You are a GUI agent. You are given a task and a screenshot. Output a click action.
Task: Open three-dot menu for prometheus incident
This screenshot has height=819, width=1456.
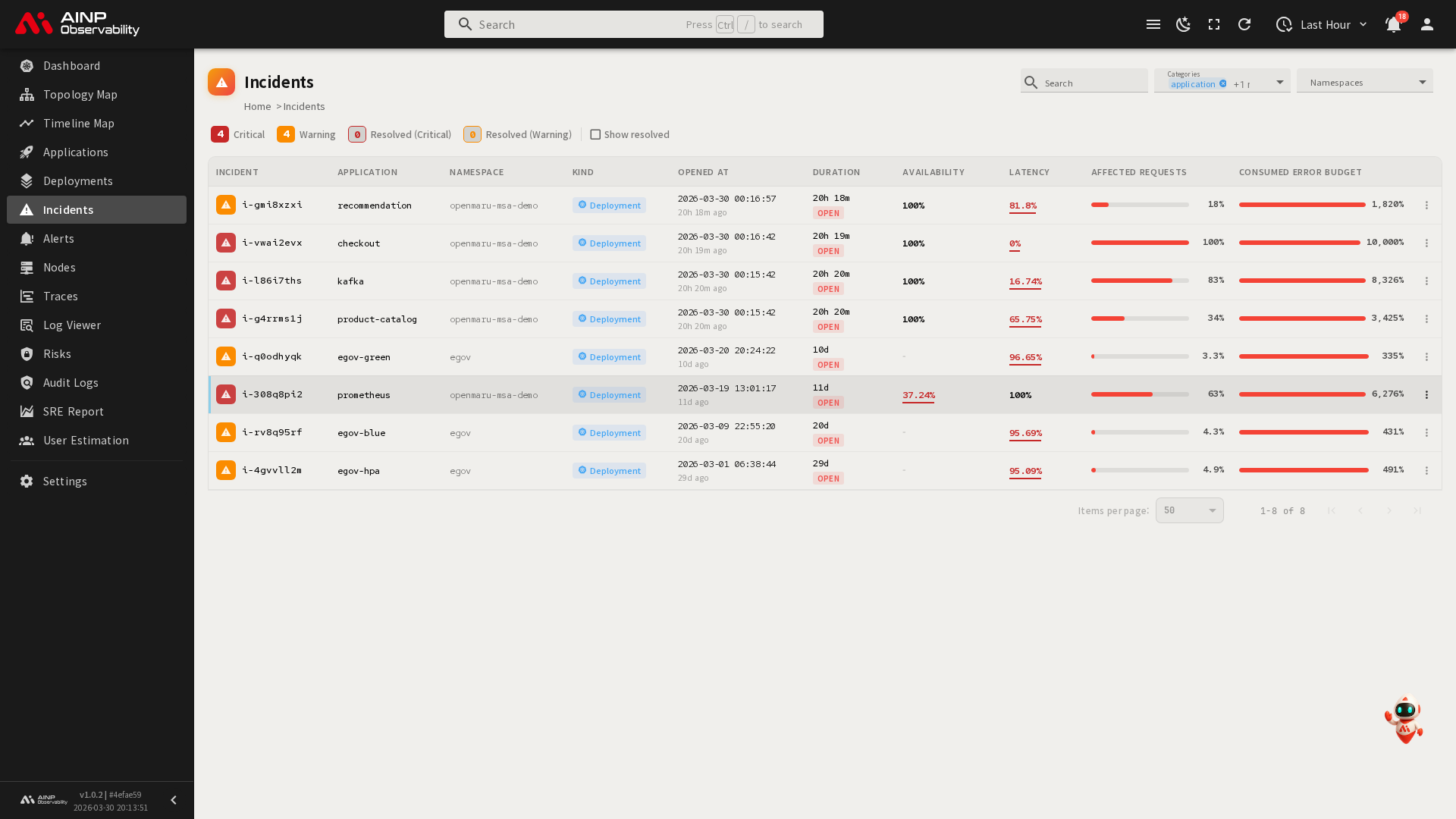click(1426, 394)
